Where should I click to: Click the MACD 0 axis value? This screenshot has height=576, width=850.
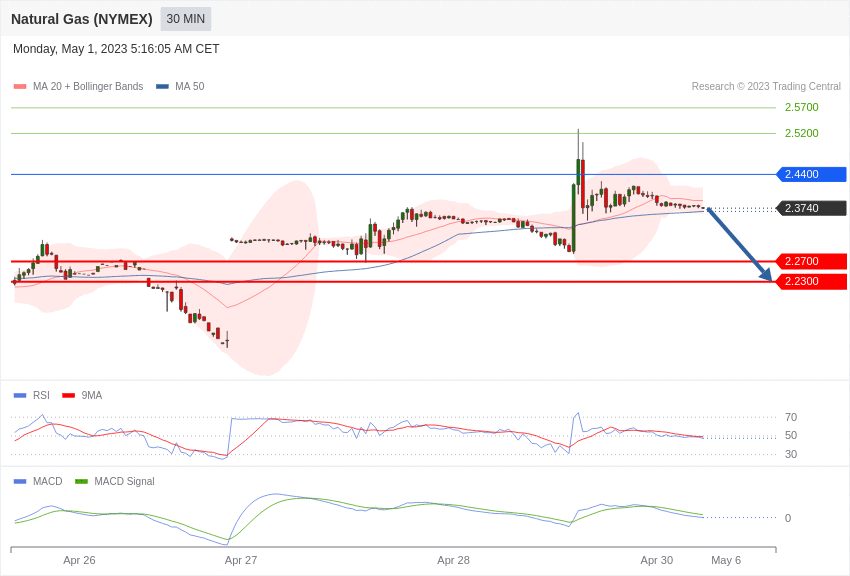(x=788, y=518)
